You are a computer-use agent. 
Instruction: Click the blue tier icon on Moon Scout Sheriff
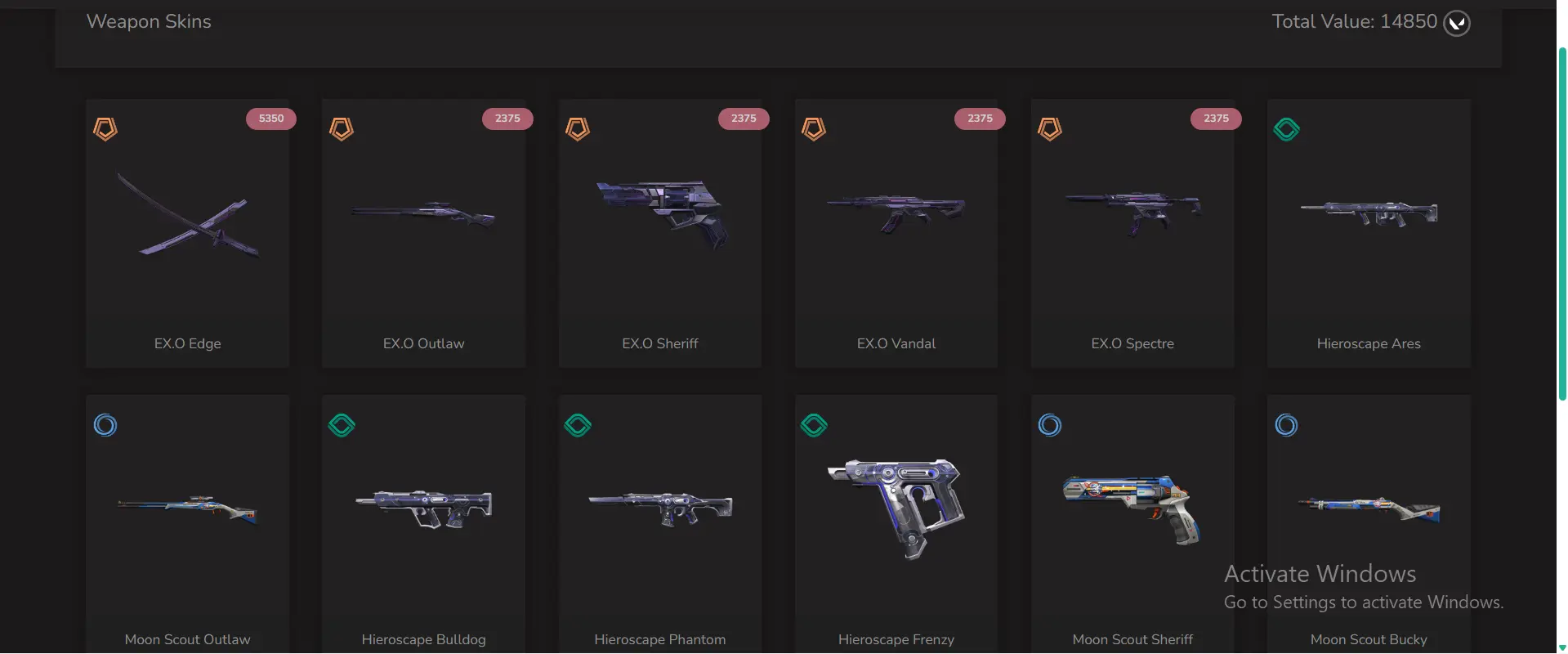pyautogui.click(x=1050, y=425)
